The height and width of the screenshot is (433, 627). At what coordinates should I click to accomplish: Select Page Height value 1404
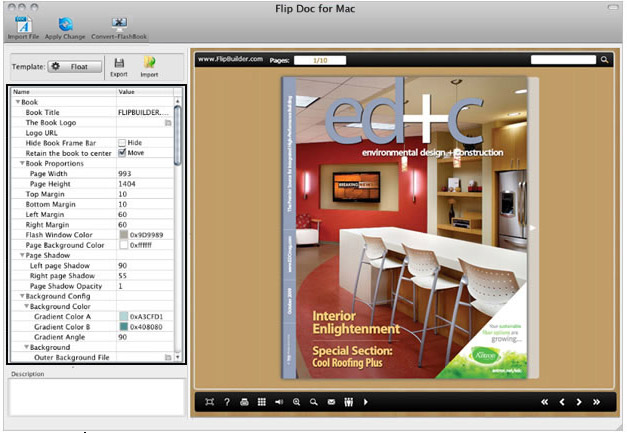[127, 184]
